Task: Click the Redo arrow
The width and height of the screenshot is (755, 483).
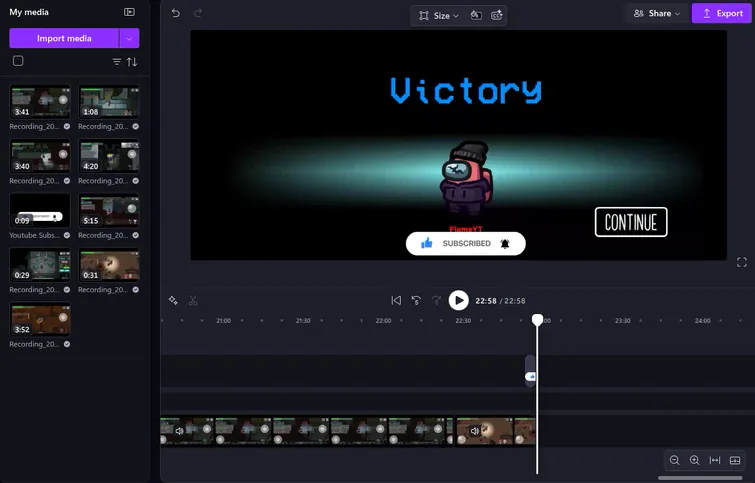Action: [x=198, y=13]
